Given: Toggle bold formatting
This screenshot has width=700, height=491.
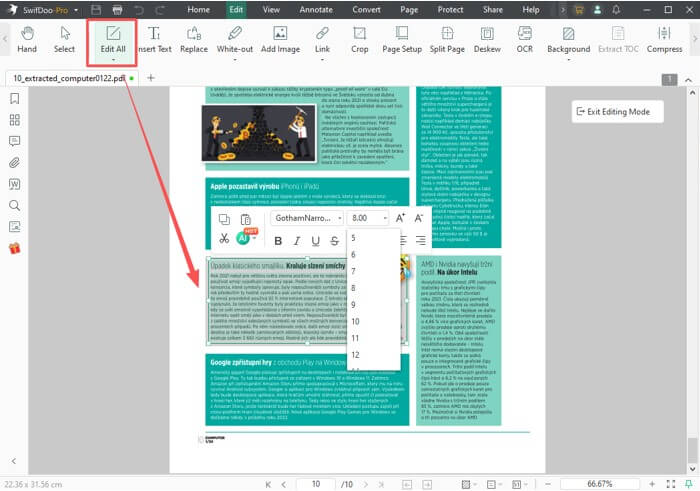Looking at the screenshot, I should [x=278, y=241].
